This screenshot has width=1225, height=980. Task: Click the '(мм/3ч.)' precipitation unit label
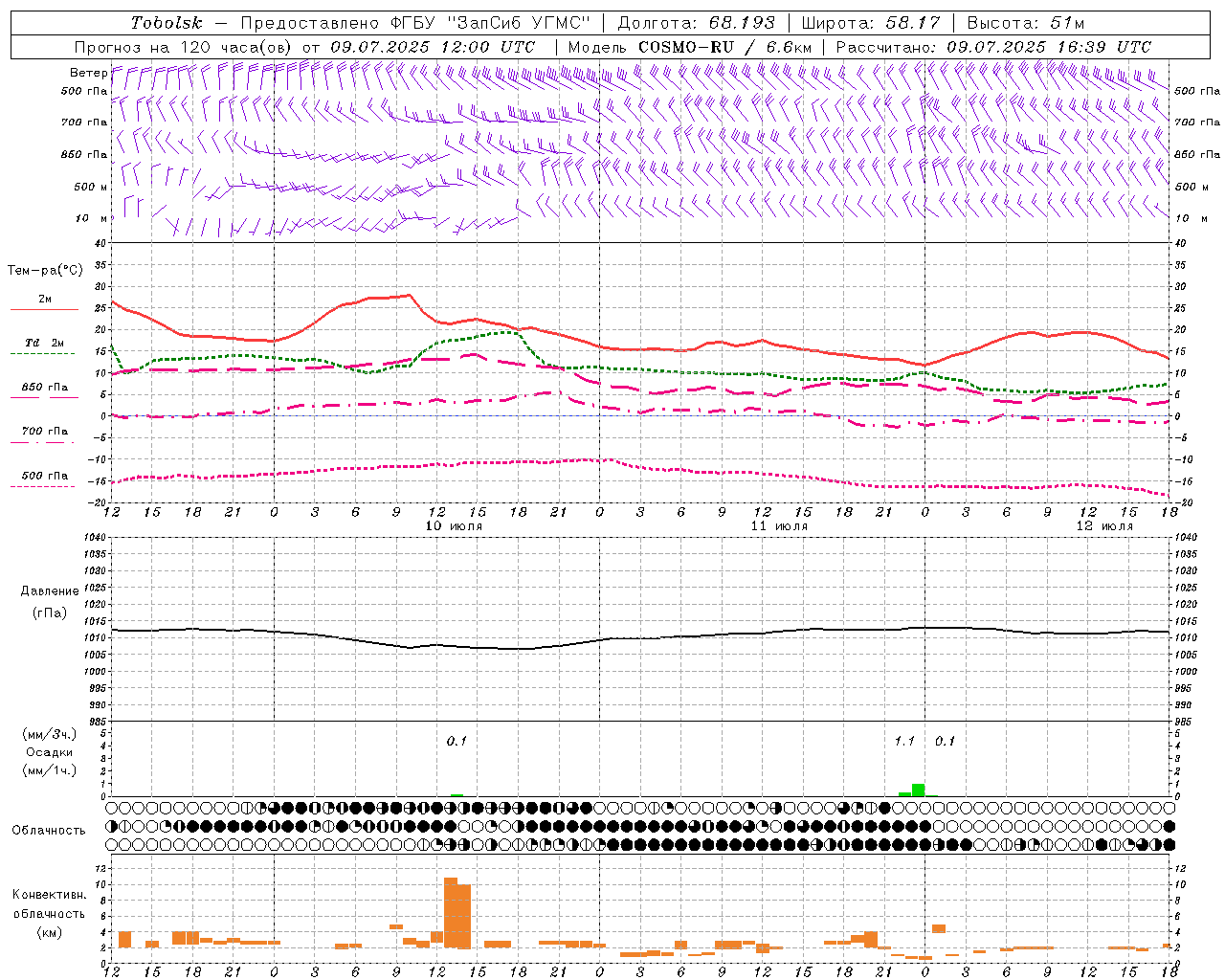51,734
